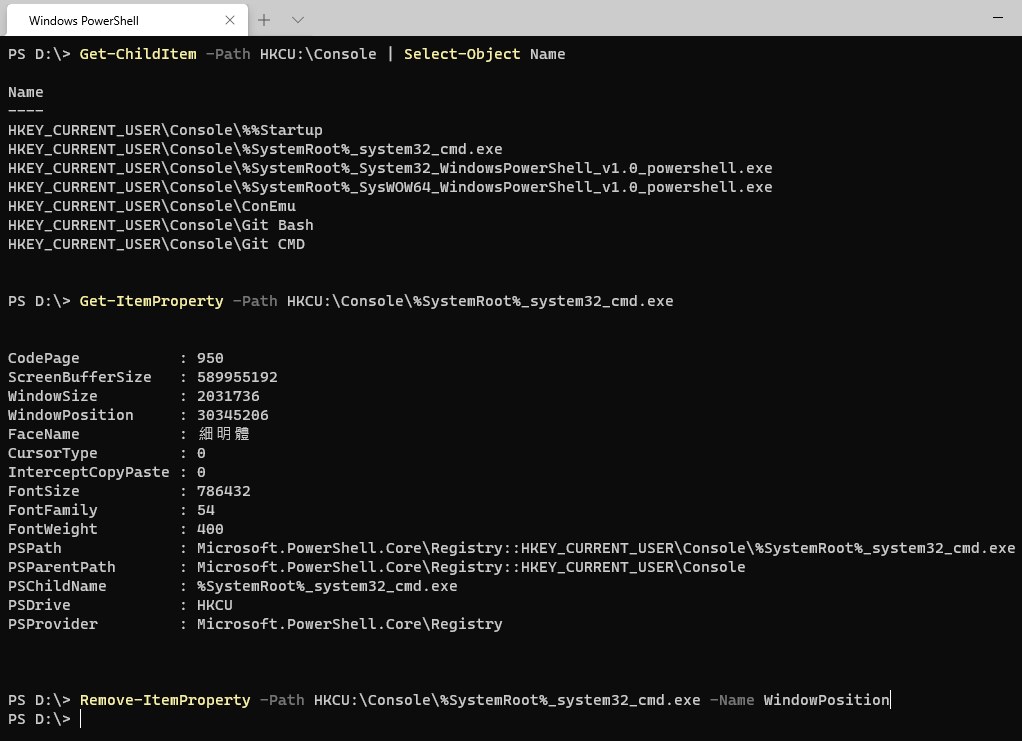Open a new tab with plus button
Viewport: 1022px width, 741px height.
tap(264, 20)
